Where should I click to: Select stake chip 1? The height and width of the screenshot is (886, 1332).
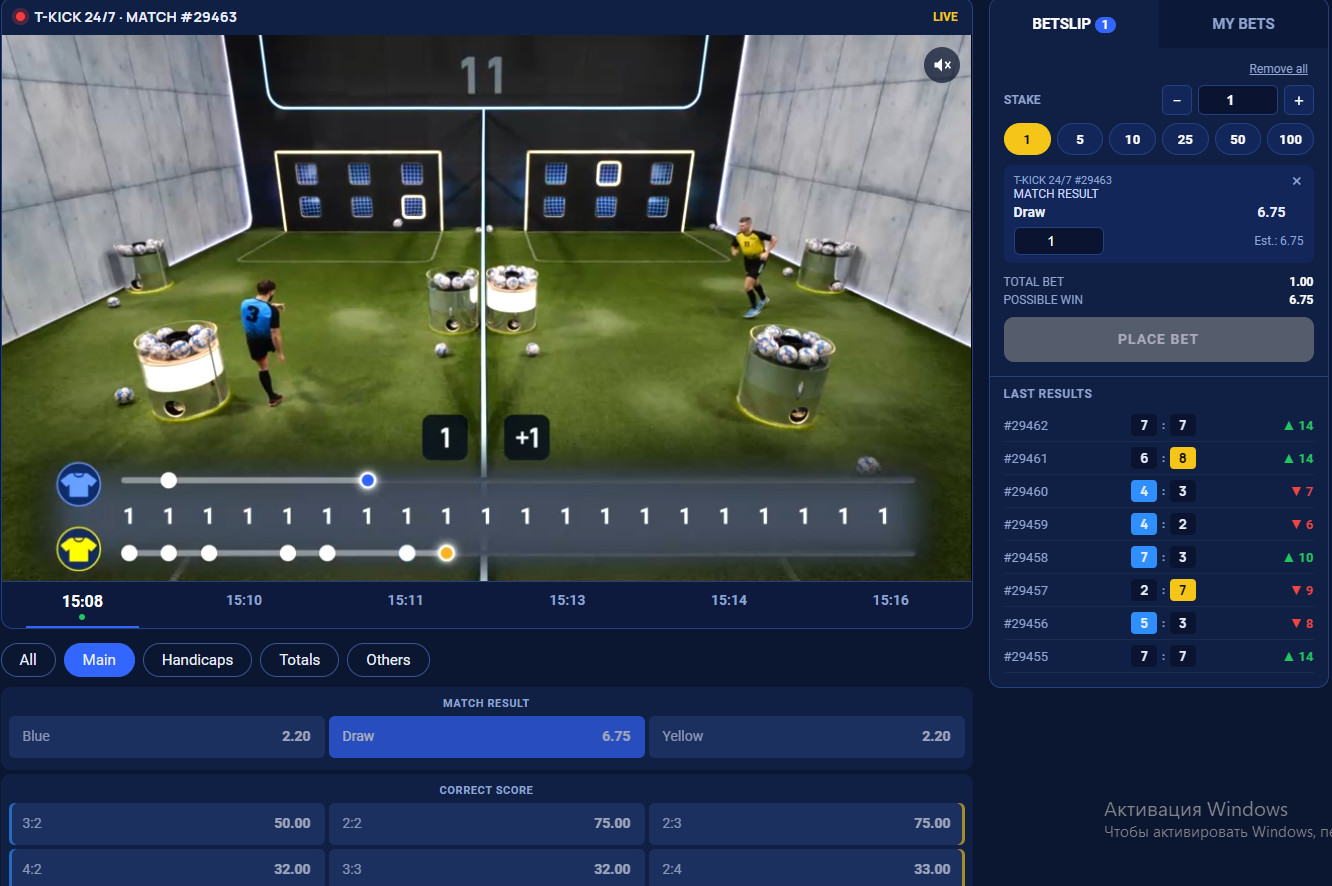click(x=1027, y=139)
